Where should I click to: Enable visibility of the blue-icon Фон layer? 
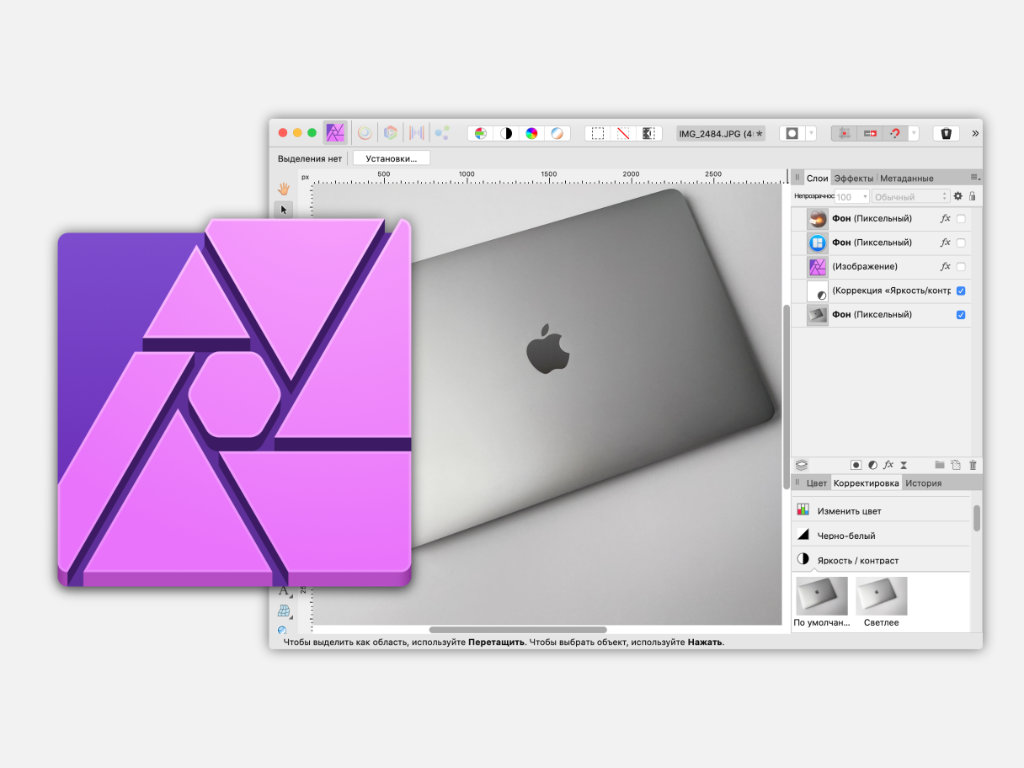tap(961, 243)
